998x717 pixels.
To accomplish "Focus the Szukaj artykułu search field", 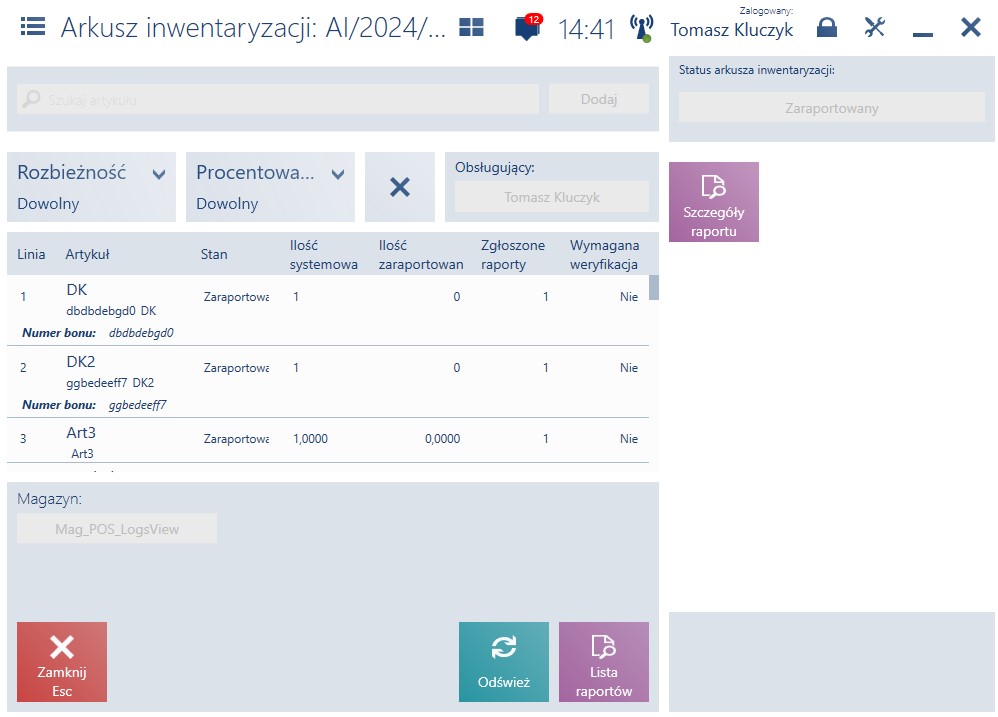I will click(278, 99).
